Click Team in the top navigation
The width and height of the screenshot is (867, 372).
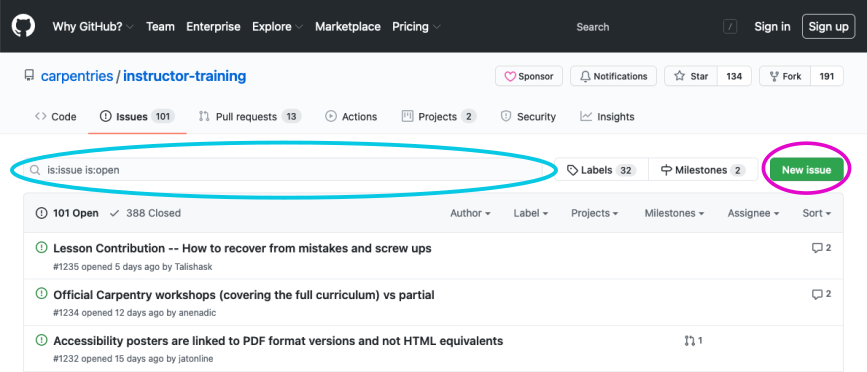160,27
